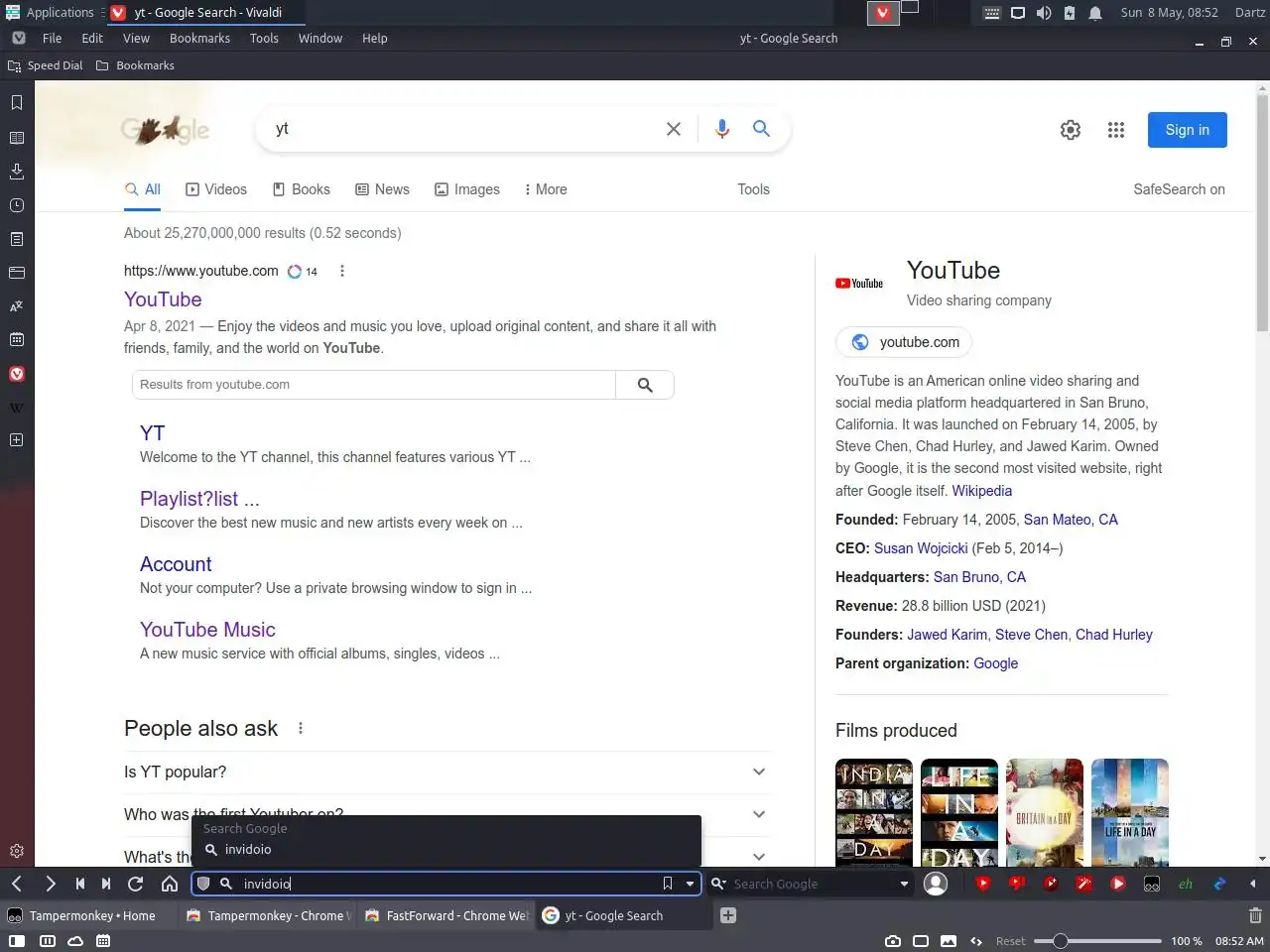Screen dimensions: 1270x952
Task: Toggle extensions visibility arrow
Action: 1253,884
